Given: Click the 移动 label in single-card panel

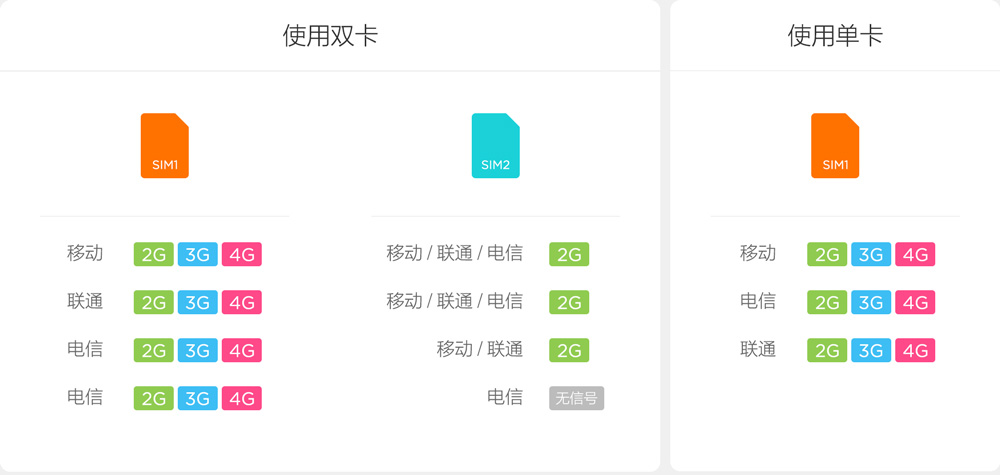Looking at the screenshot, I should coord(758,253).
